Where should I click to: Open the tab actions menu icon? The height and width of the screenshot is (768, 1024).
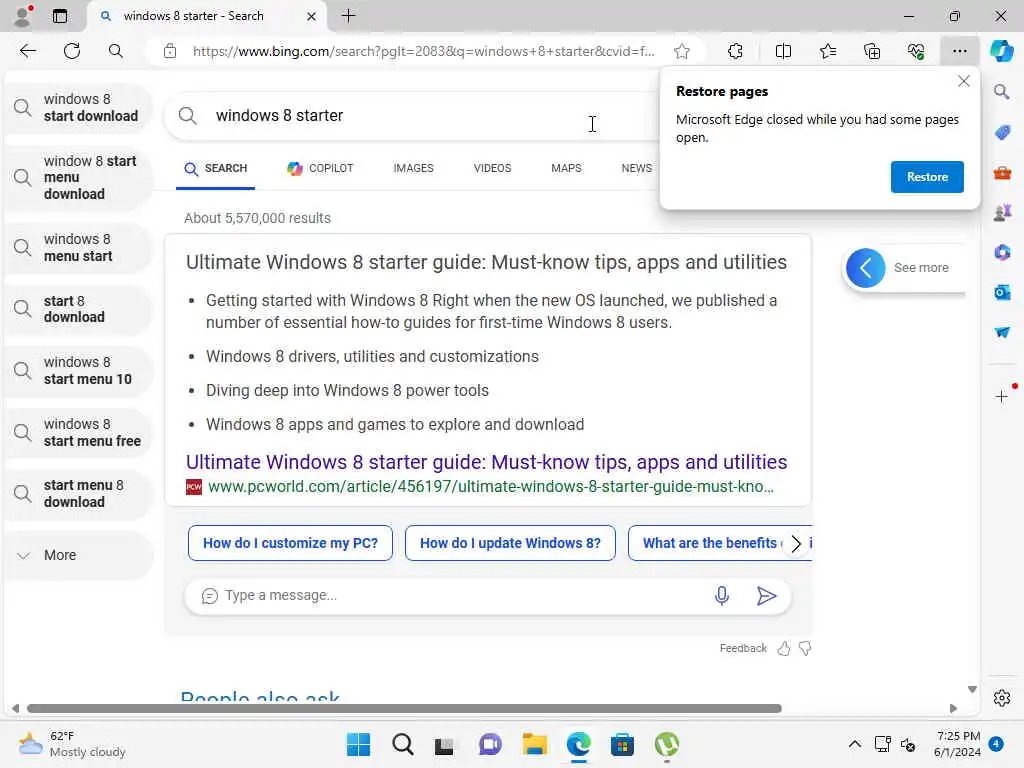[x=60, y=16]
